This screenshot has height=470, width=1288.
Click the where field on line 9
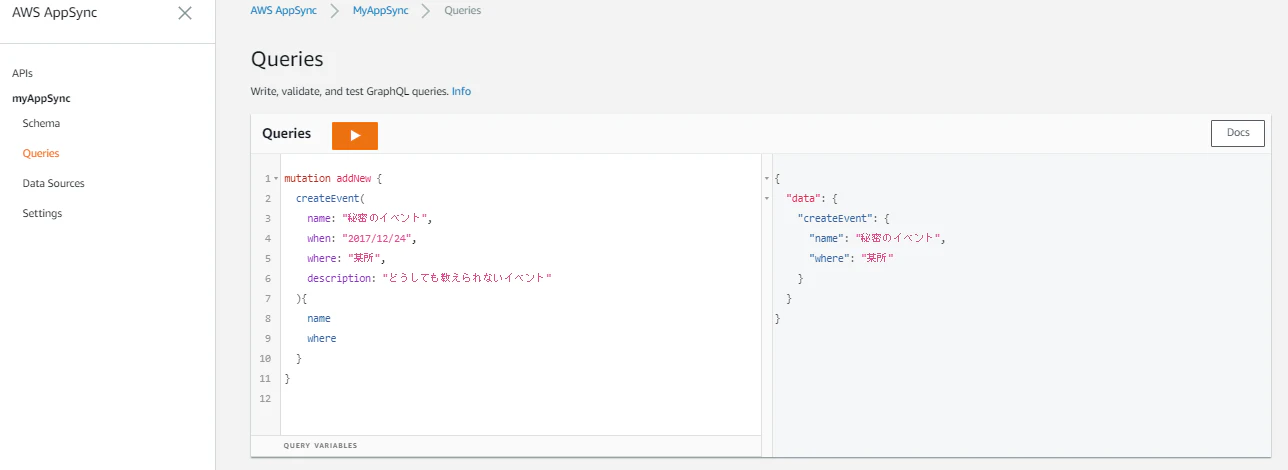click(x=322, y=339)
